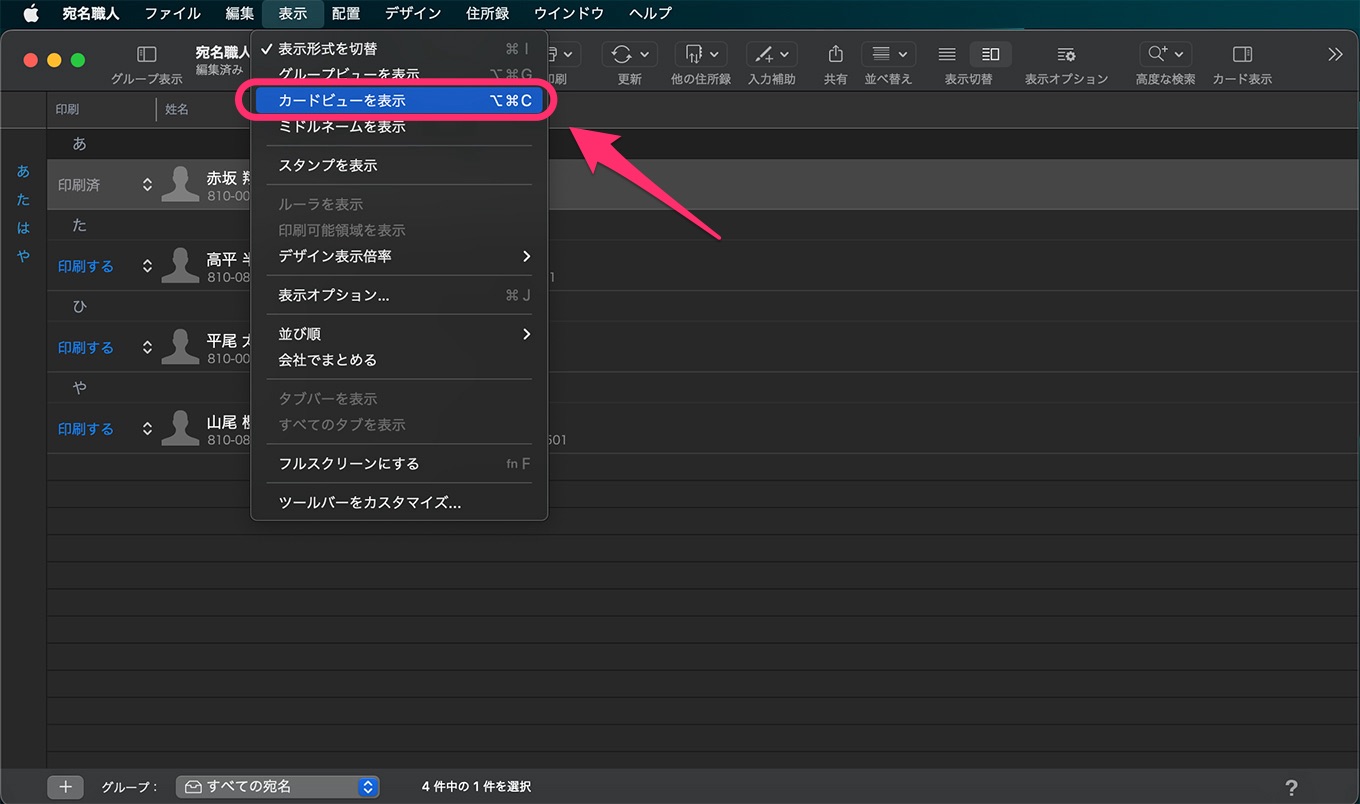Viewport: 1360px width, 804px height.
Task: Expand the デザイン表示倍率 submenu
Action: click(x=399, y=256)
